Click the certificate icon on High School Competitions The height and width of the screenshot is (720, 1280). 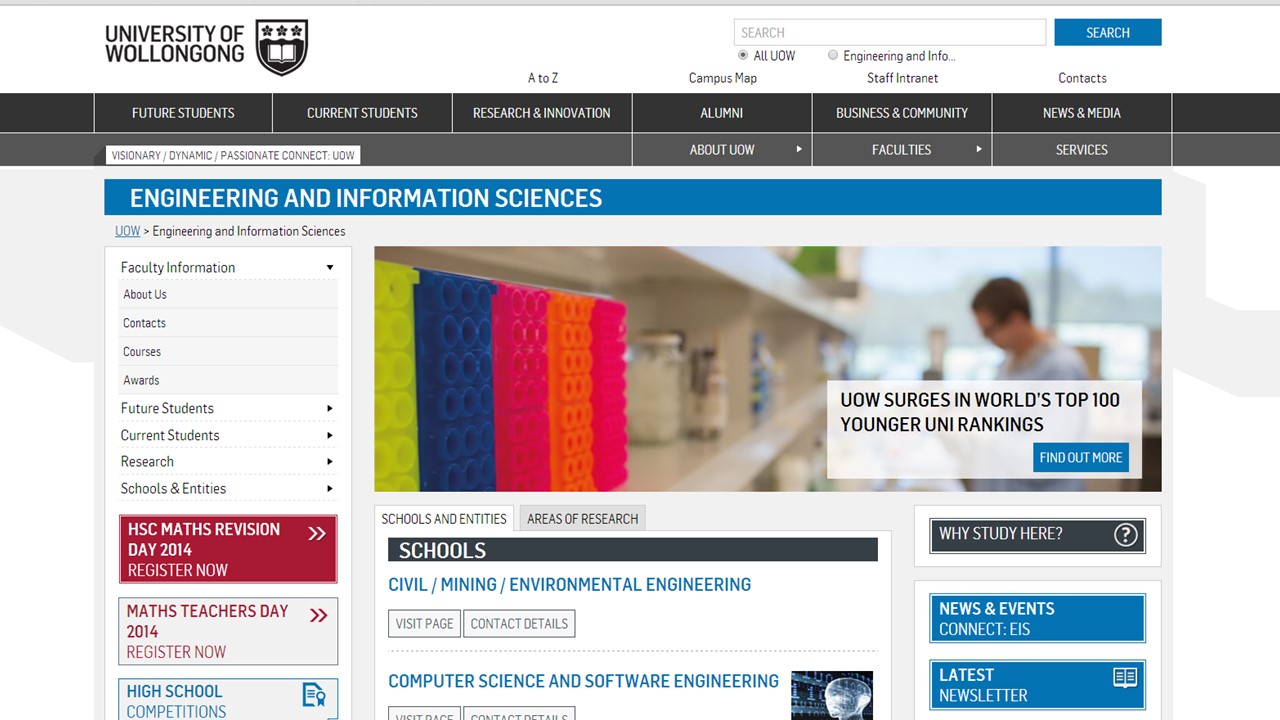[314, 694]
